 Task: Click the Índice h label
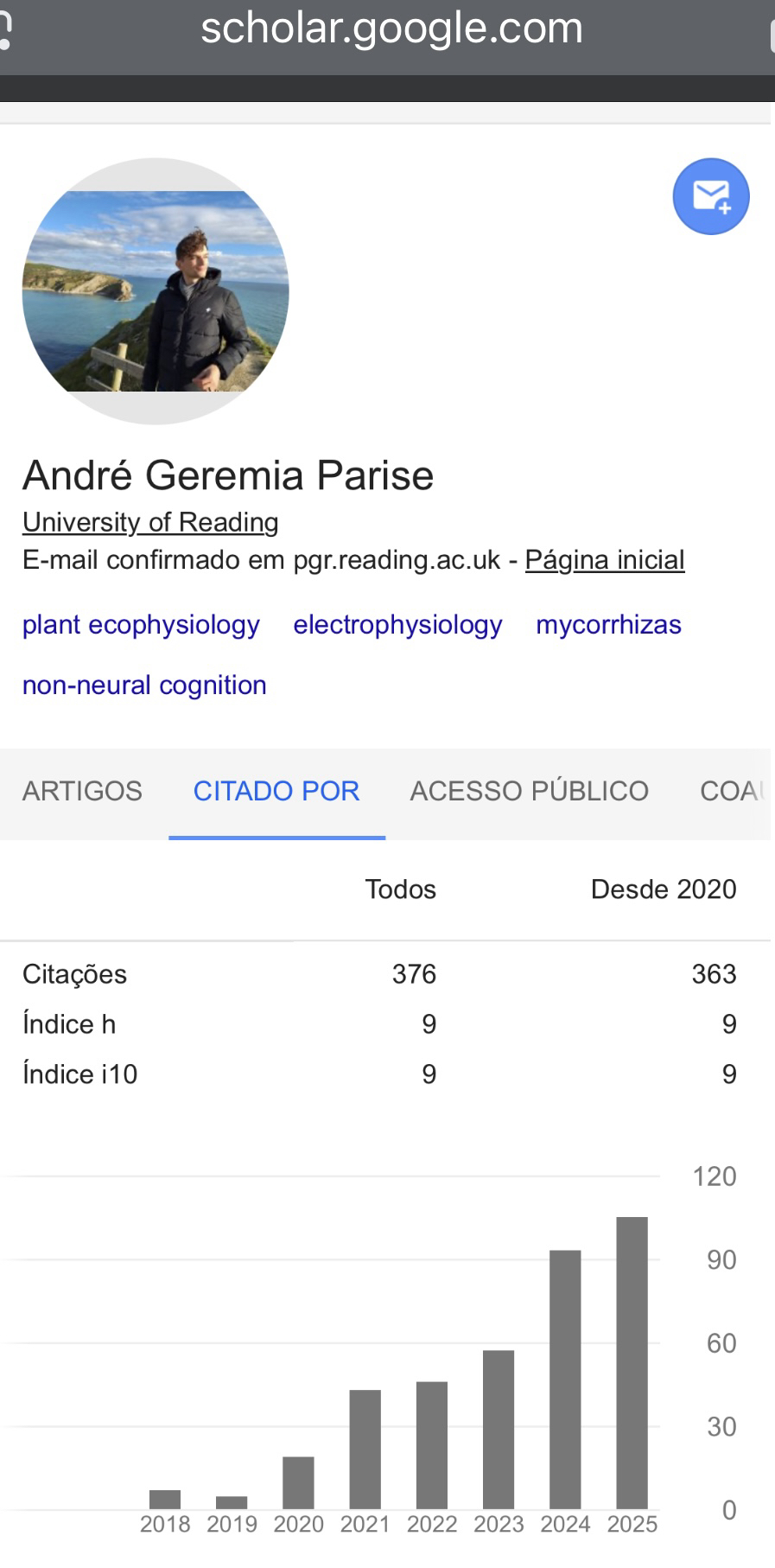[x=69, y=1024]
